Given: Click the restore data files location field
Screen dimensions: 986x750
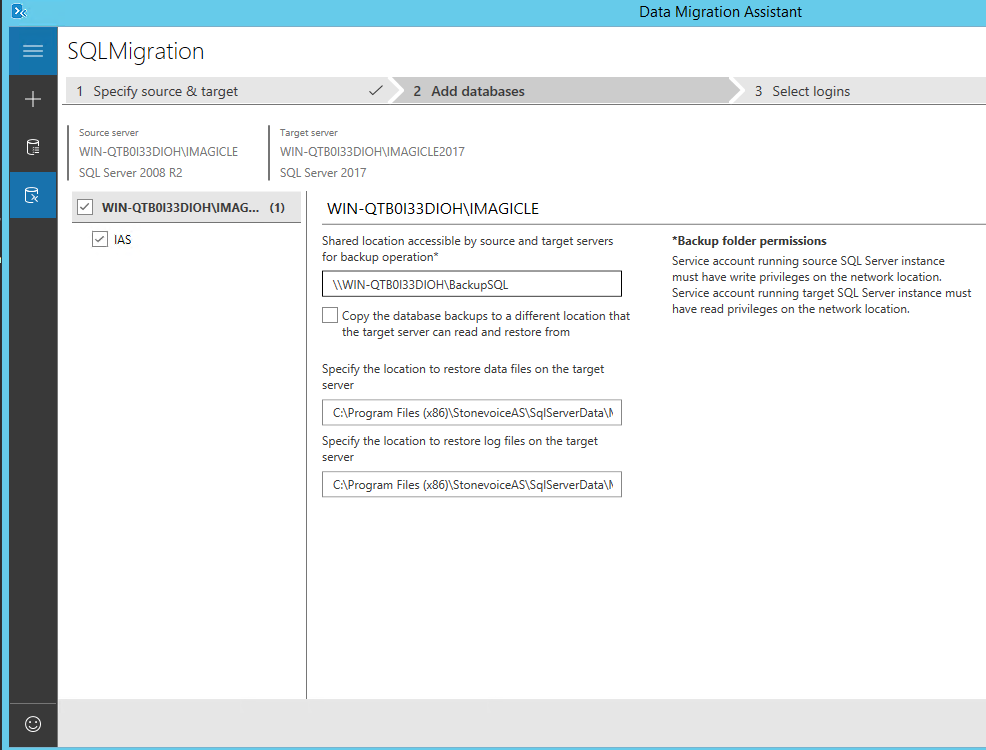Looking at the screenshot, I should point(471,412).
